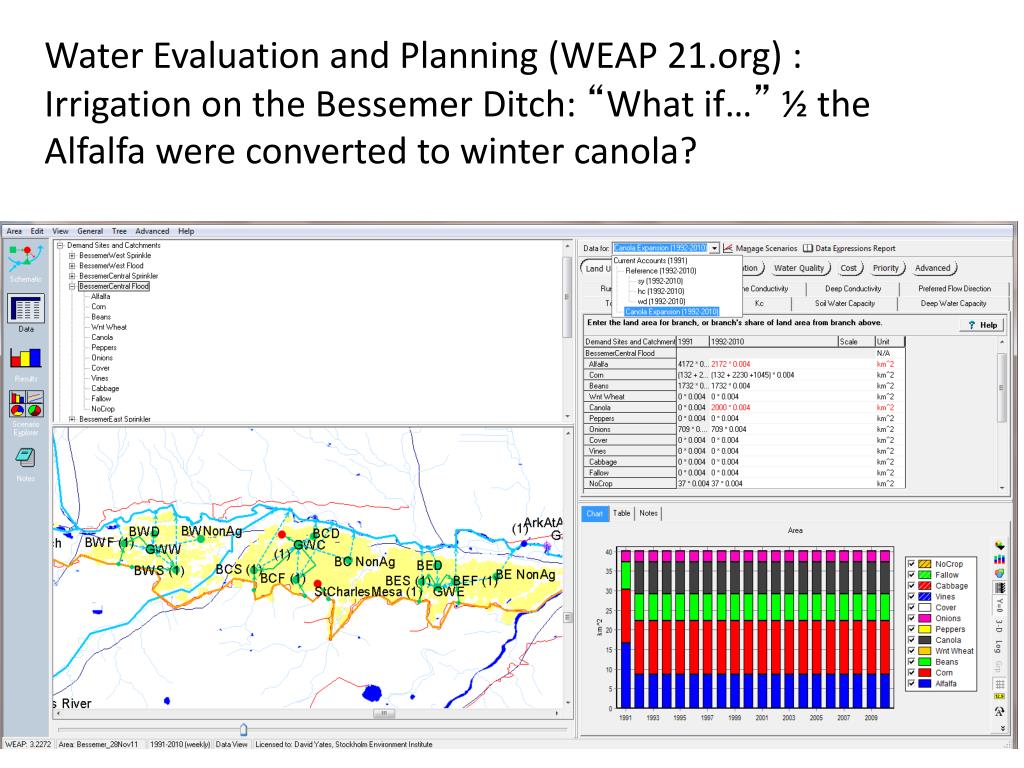Open the Results view bar chart icon
Screen dimensions: 1024x768
25,357
